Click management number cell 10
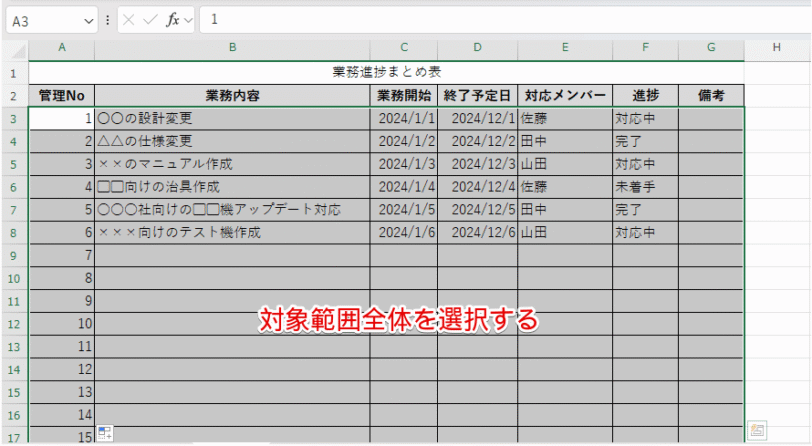The width and height of the screenshot is (812, 446). tap(62, 324)
